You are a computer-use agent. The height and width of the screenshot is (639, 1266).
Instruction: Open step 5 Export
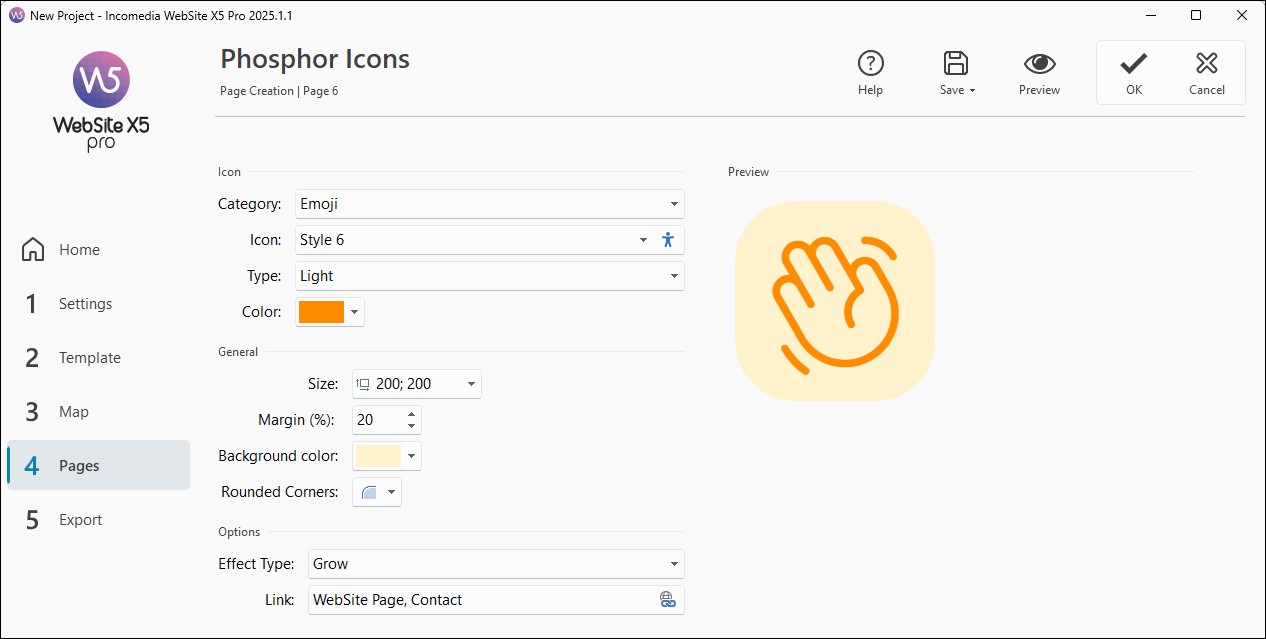(98, 520)
